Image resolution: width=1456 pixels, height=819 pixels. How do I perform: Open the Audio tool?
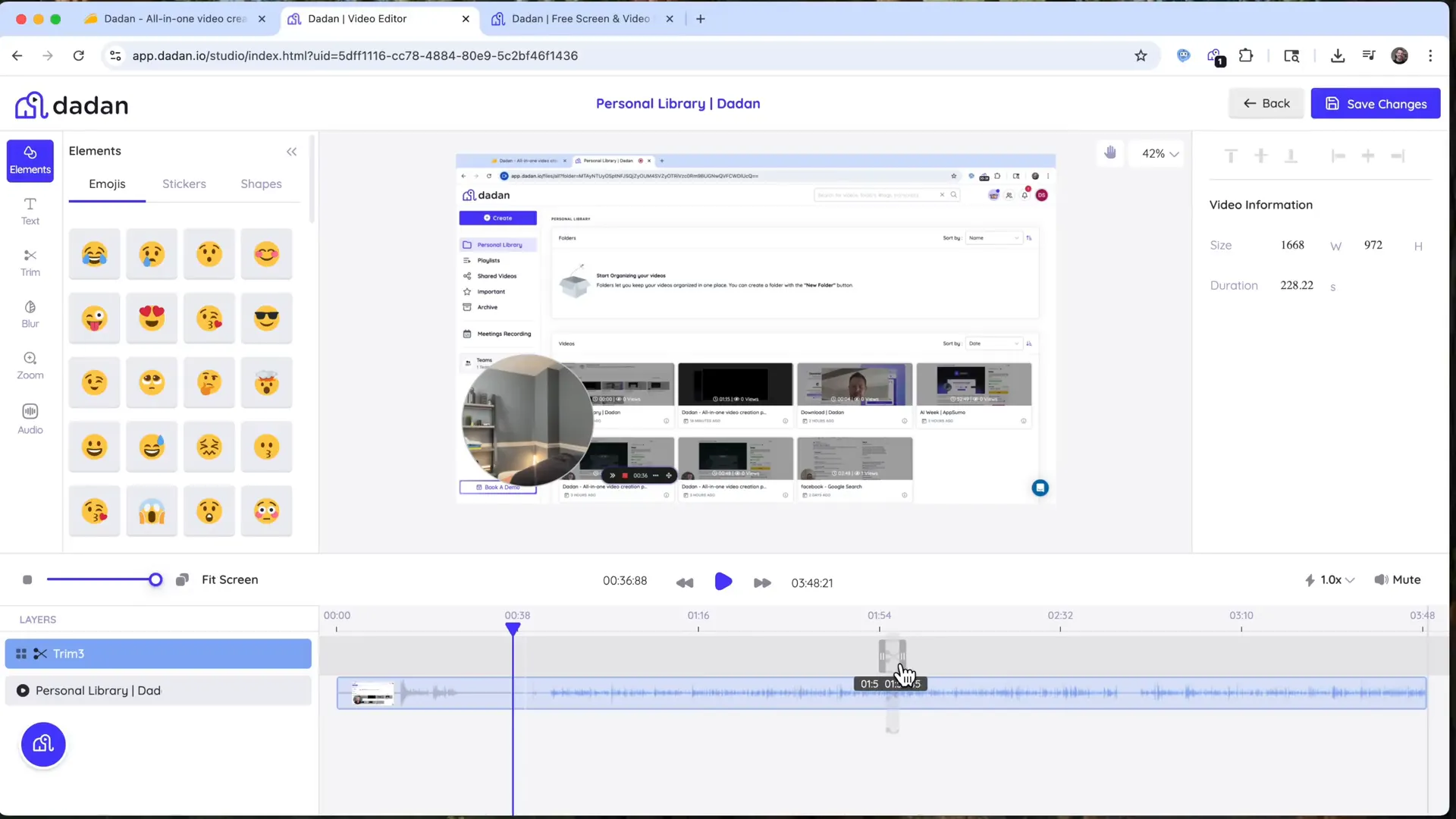pos(30,419)
